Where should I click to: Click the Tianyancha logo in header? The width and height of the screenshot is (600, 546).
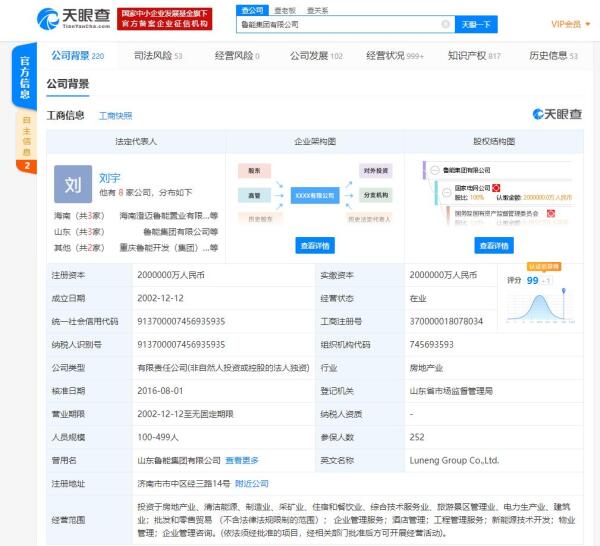click(72, 18)
